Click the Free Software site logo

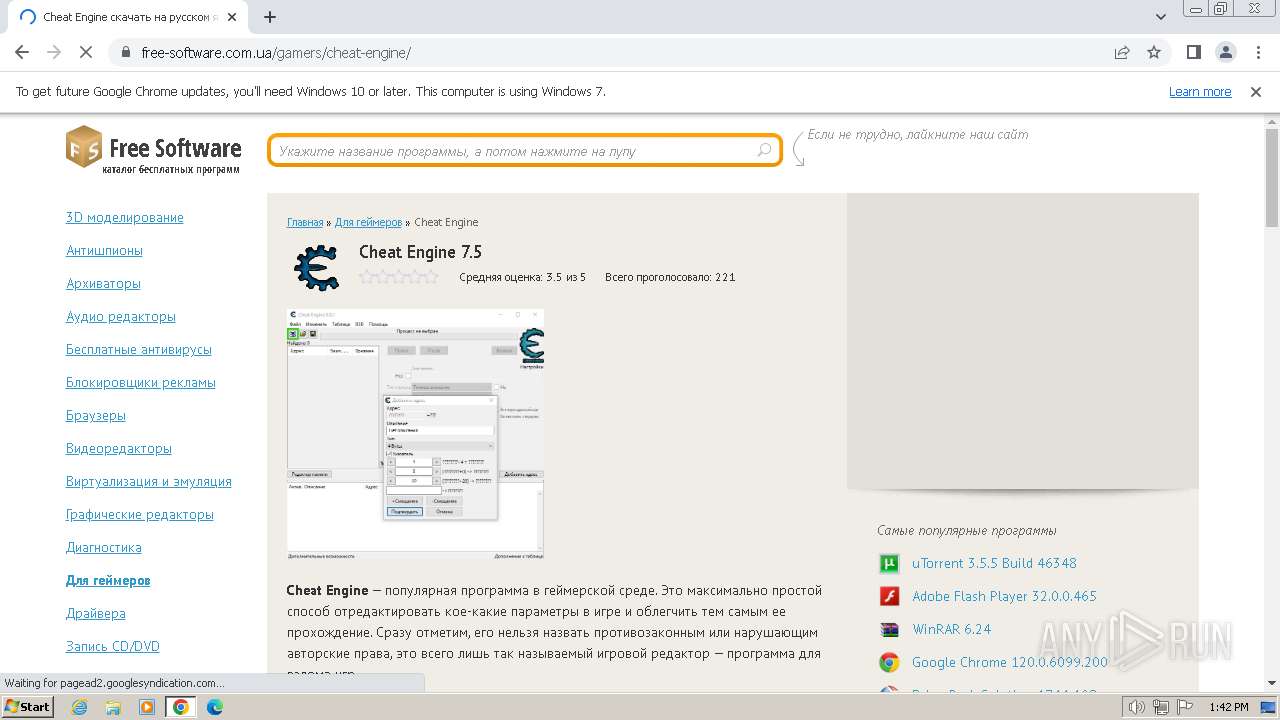click(x=154, y=150)
